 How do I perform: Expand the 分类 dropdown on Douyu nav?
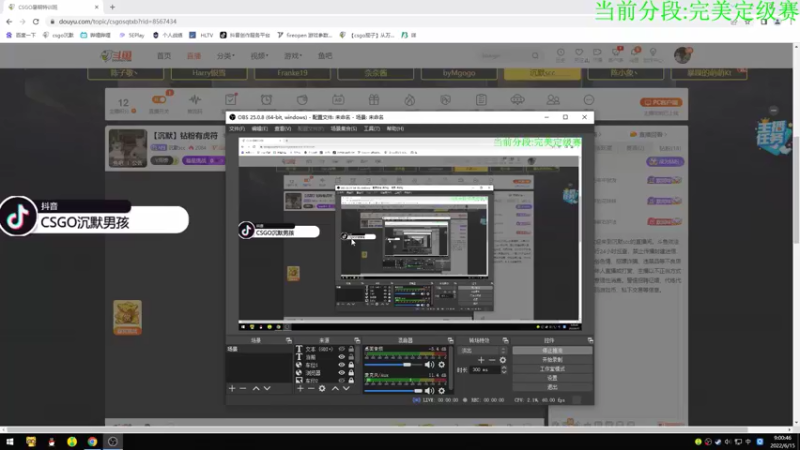pos(226,56)
